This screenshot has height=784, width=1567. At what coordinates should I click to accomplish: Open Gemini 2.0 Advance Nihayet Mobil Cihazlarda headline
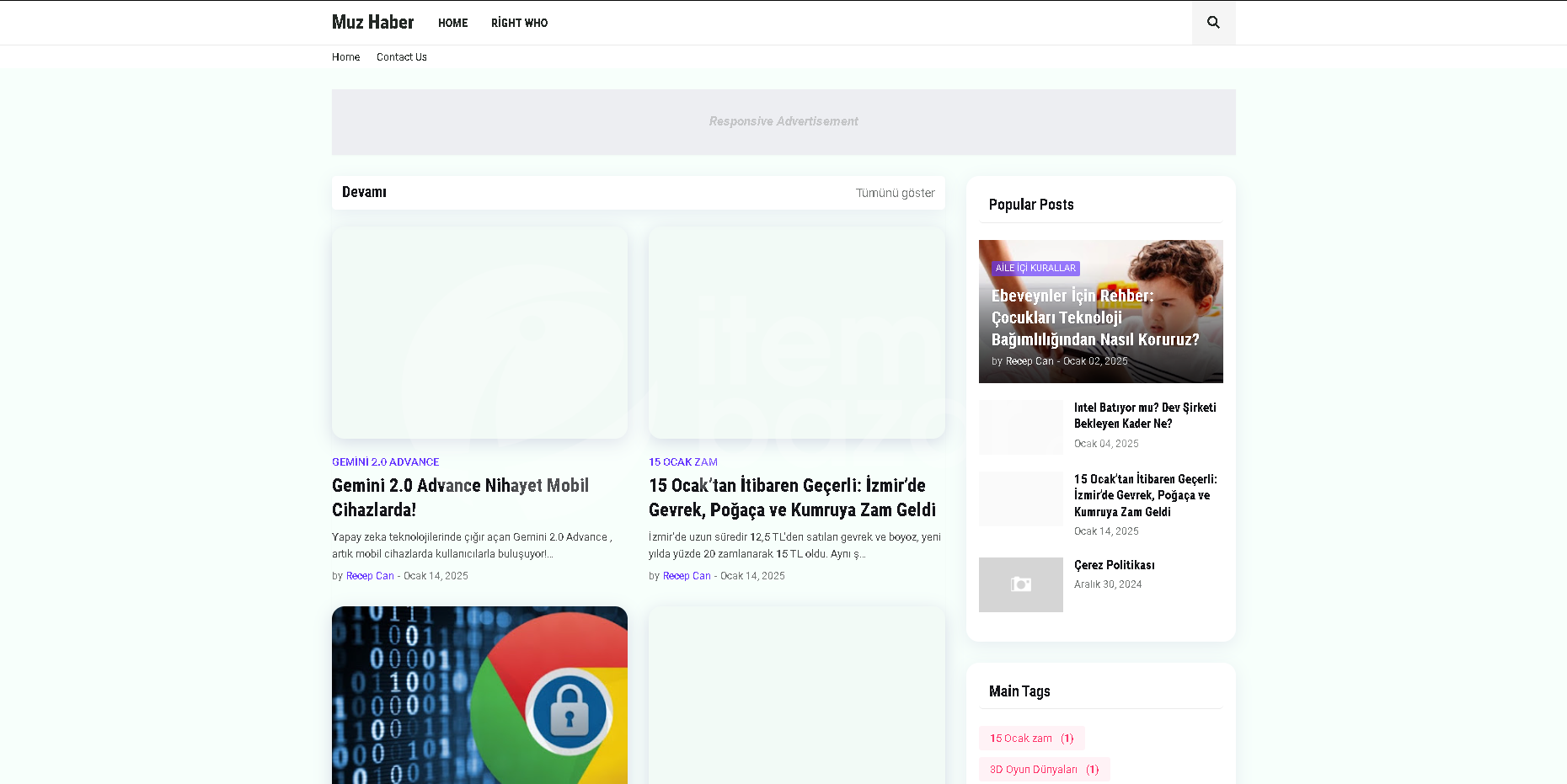pos(460,498)
